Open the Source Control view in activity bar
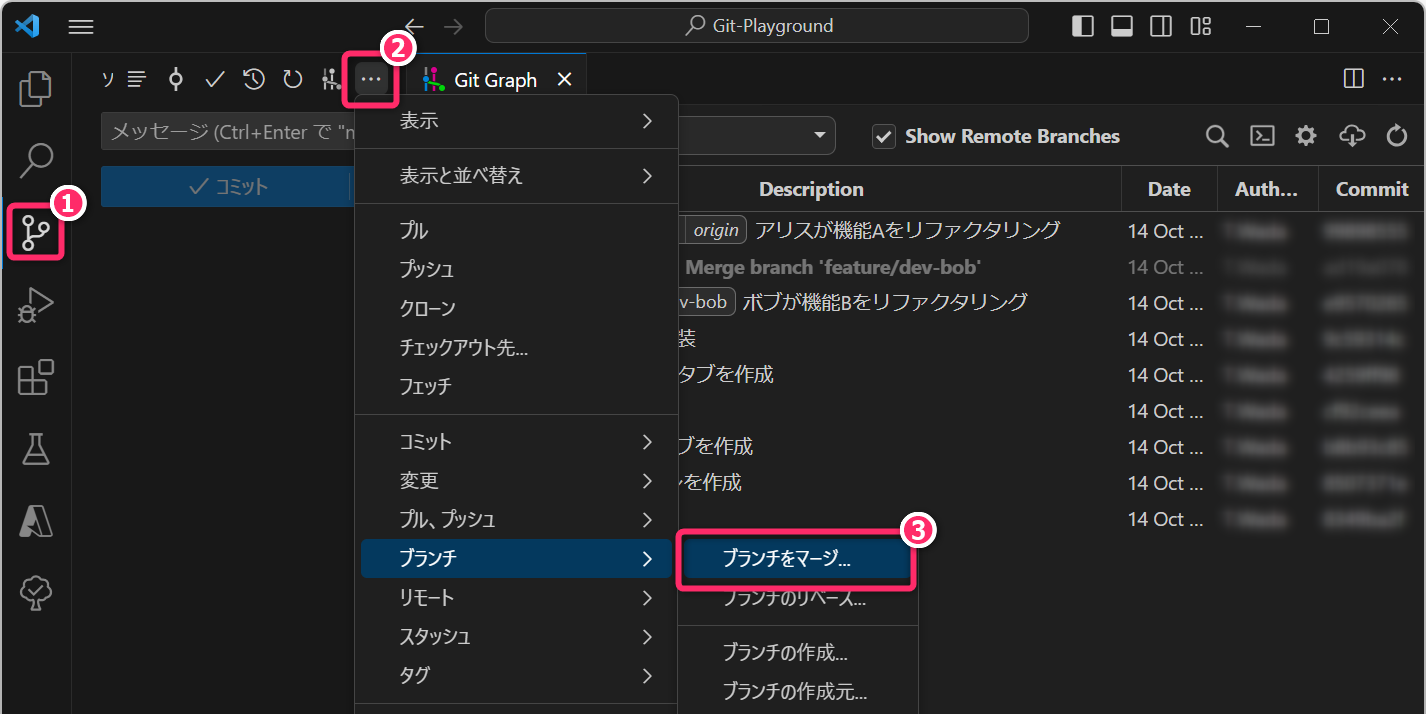 click(x=36, y=233)
